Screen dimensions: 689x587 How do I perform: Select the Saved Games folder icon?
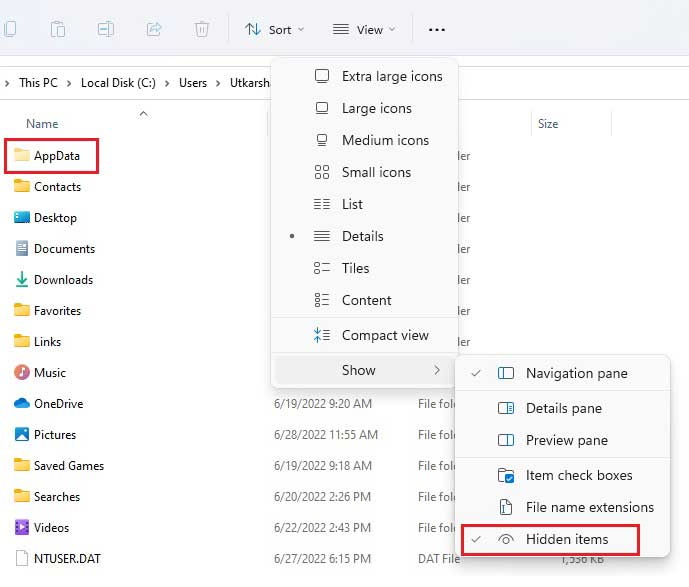(x=22, y=465)
